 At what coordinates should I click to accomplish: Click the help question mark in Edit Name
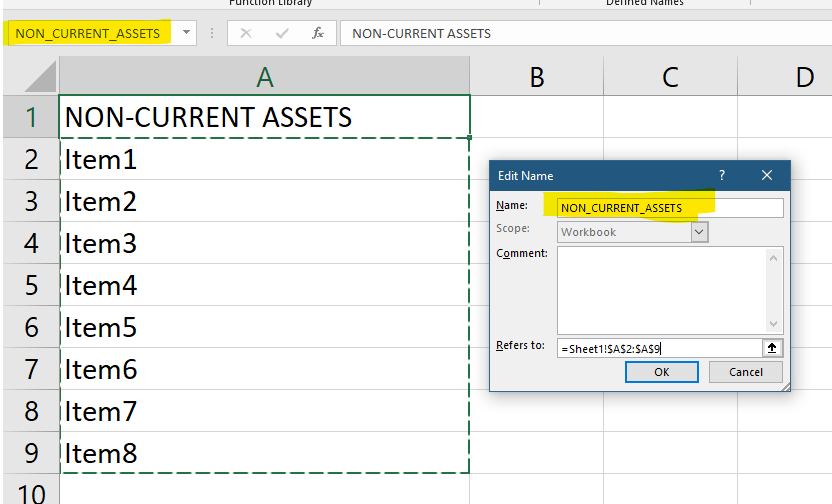click(x=722, y=175)
